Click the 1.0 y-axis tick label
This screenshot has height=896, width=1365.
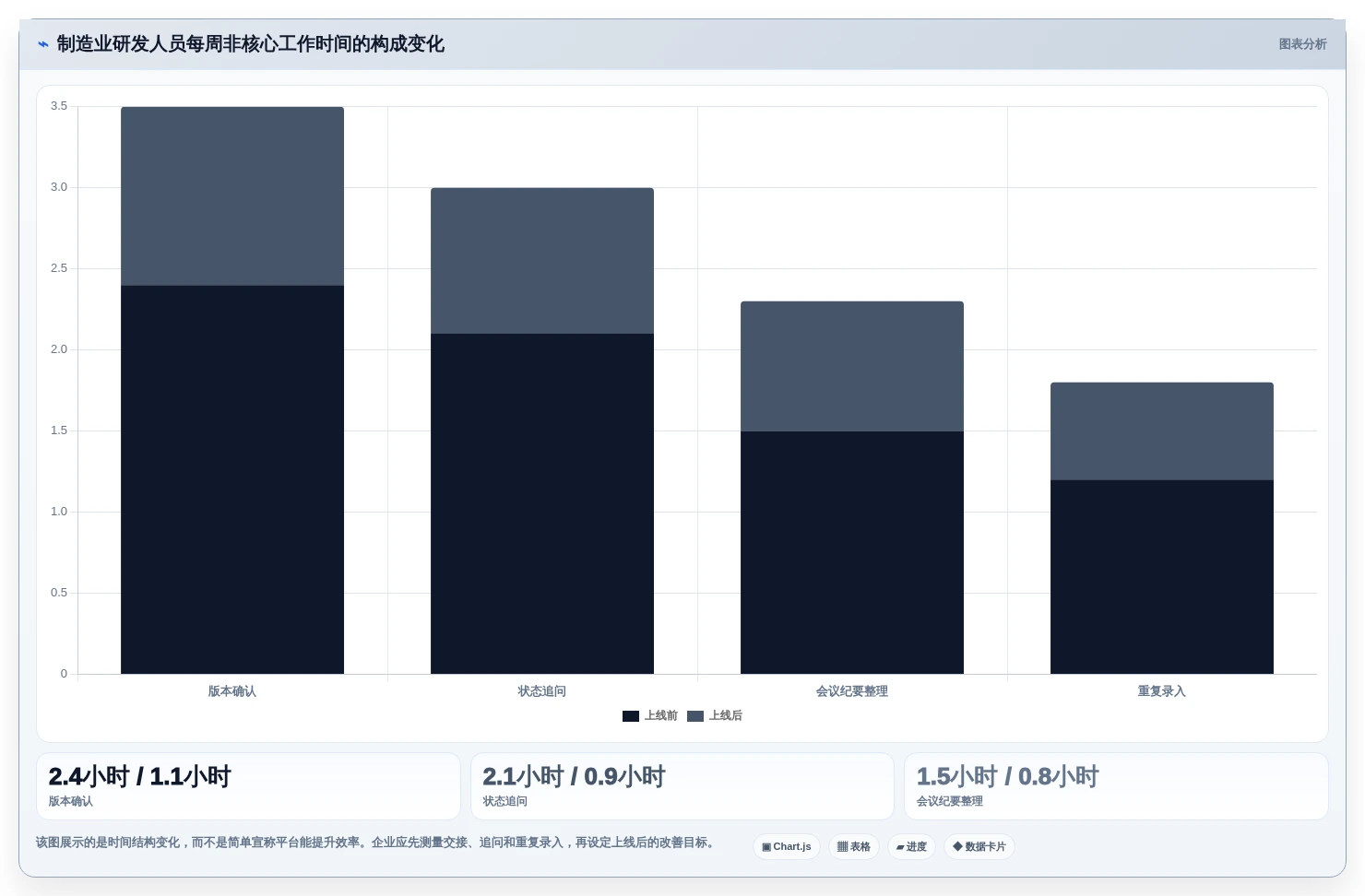point(59,512)
